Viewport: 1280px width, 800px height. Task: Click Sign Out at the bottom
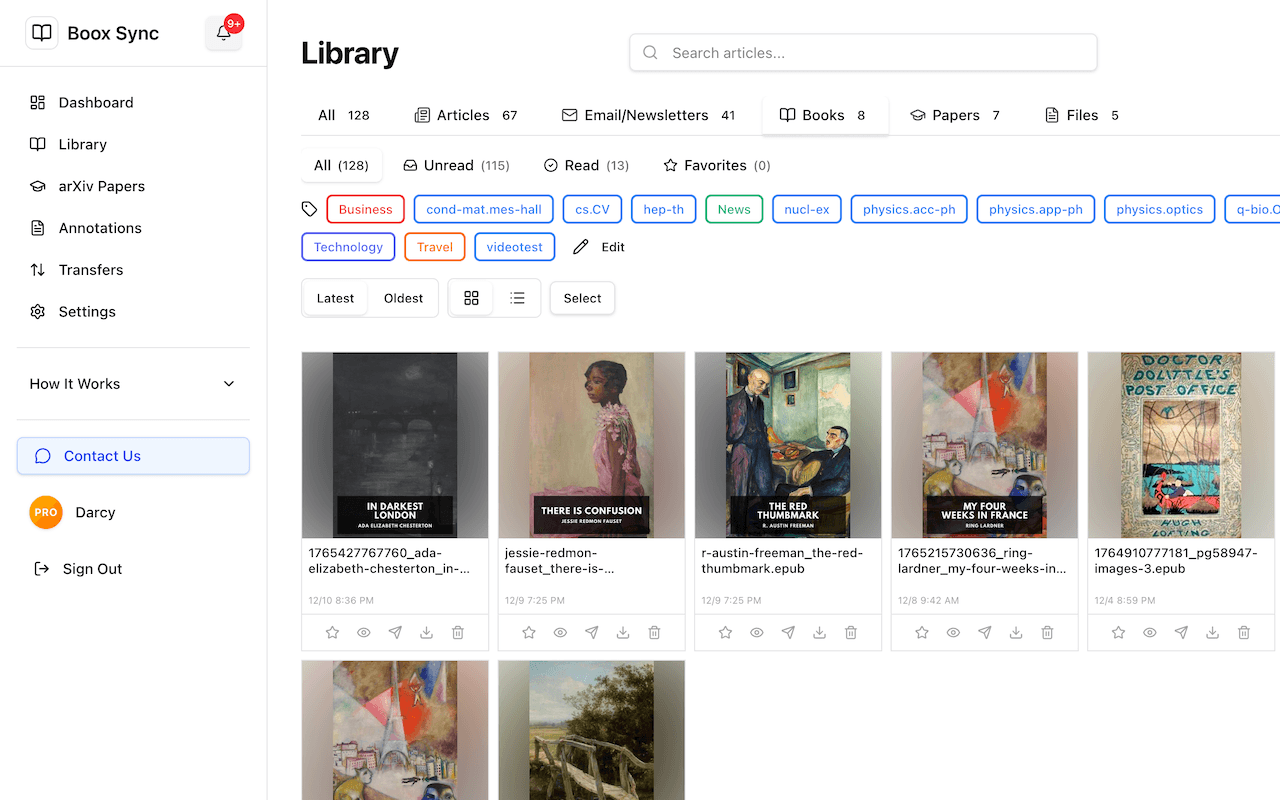click(88, 568)
